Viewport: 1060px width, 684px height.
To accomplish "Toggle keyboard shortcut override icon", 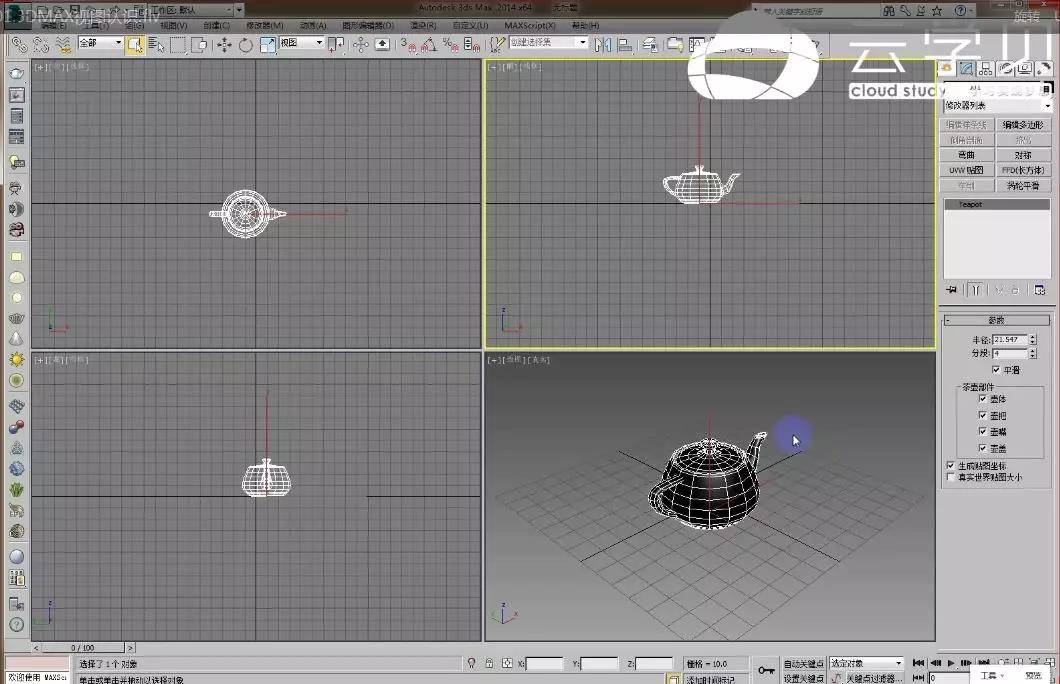I will click(382, 45).
